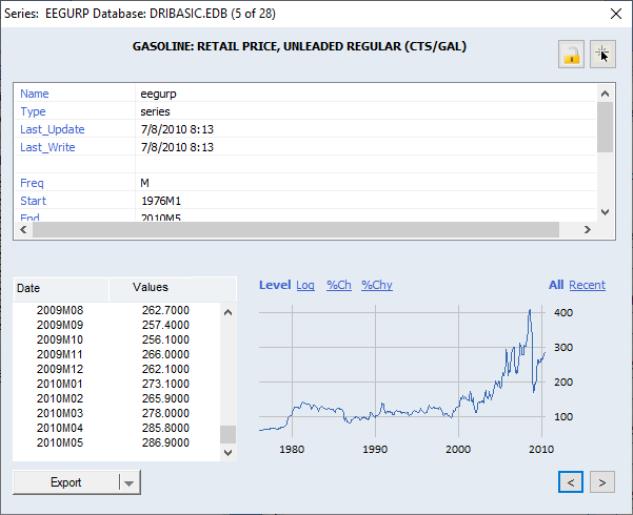The width and height of the screenshot is (633, 515).
Task: Show All data range in graph
Action: point(556,285)
